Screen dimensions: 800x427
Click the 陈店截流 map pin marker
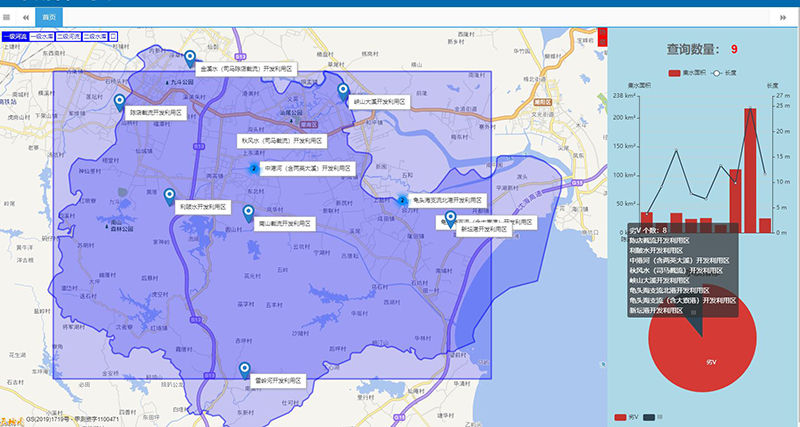coord(119,102)
